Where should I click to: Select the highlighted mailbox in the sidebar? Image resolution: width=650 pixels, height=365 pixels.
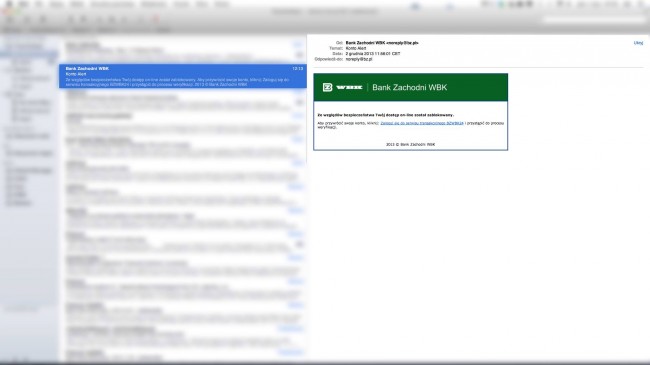click(29, 54)
